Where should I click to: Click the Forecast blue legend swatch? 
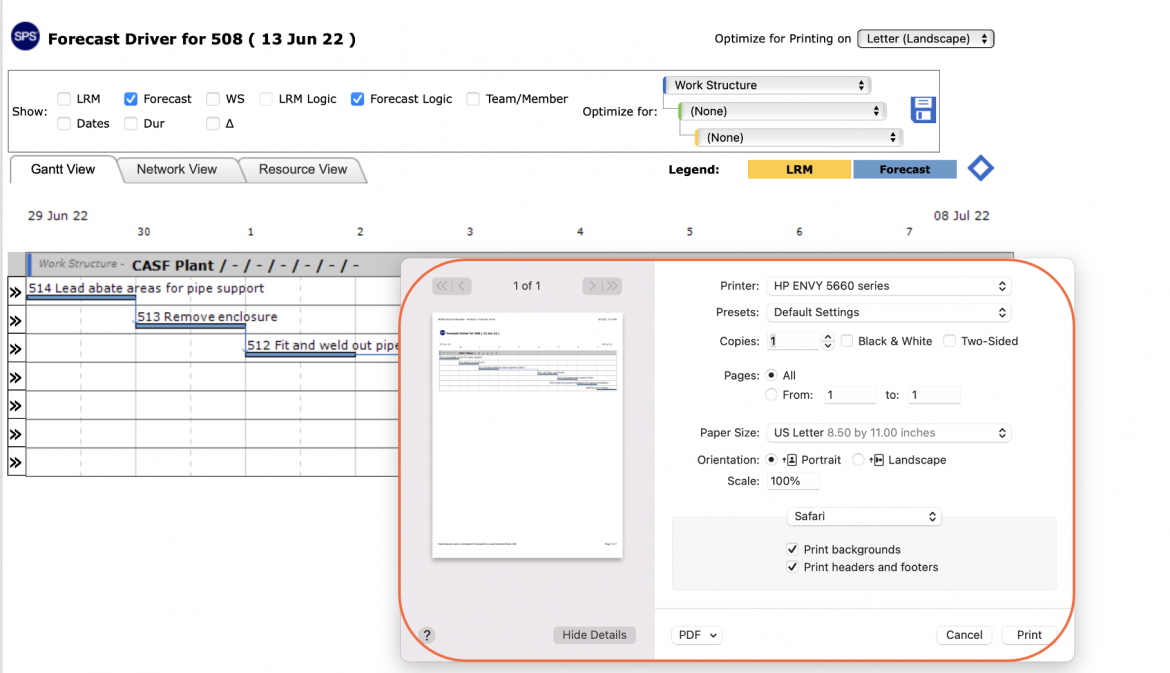click(x=904, y=169)
